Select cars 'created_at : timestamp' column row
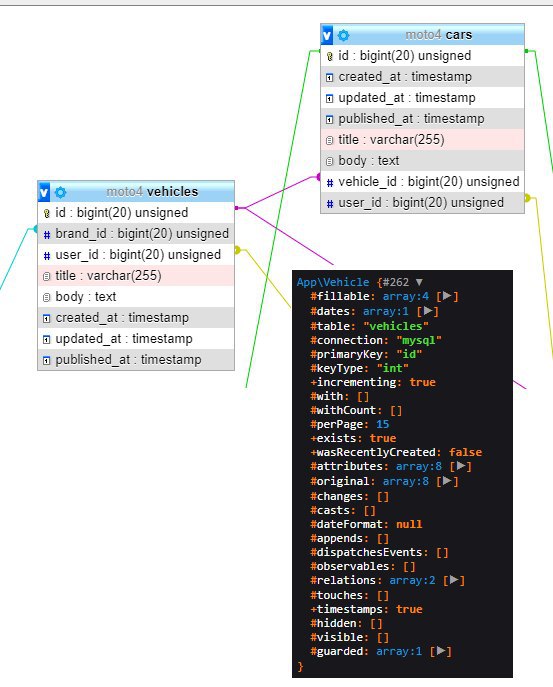This screenshot has width=553, height=687. pos(422,77)
